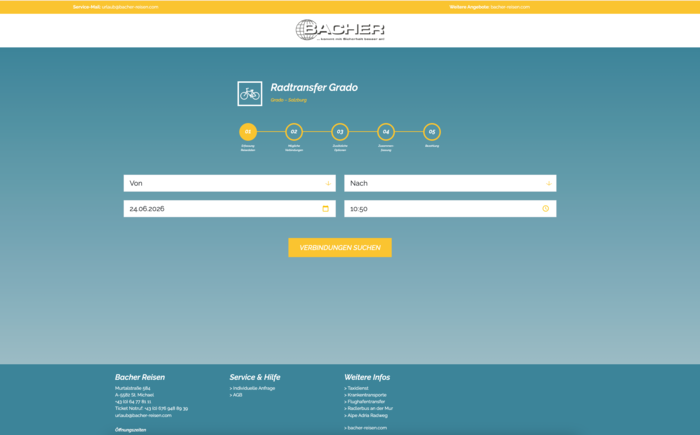
Task: Open the bacher-reisen.com footer link
Action: (x=367, y=428)
